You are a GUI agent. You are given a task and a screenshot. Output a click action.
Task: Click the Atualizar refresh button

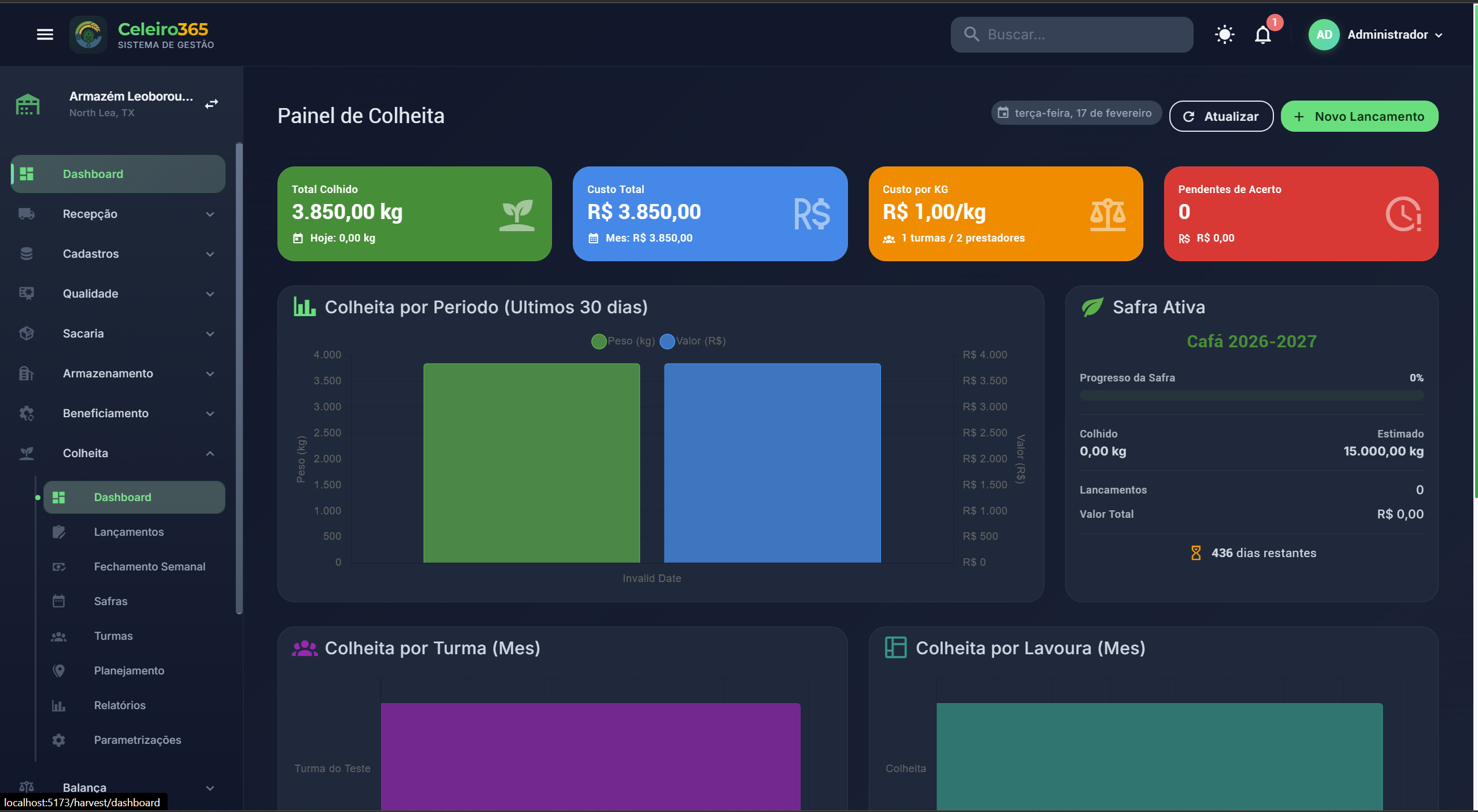pos(1221,117)
